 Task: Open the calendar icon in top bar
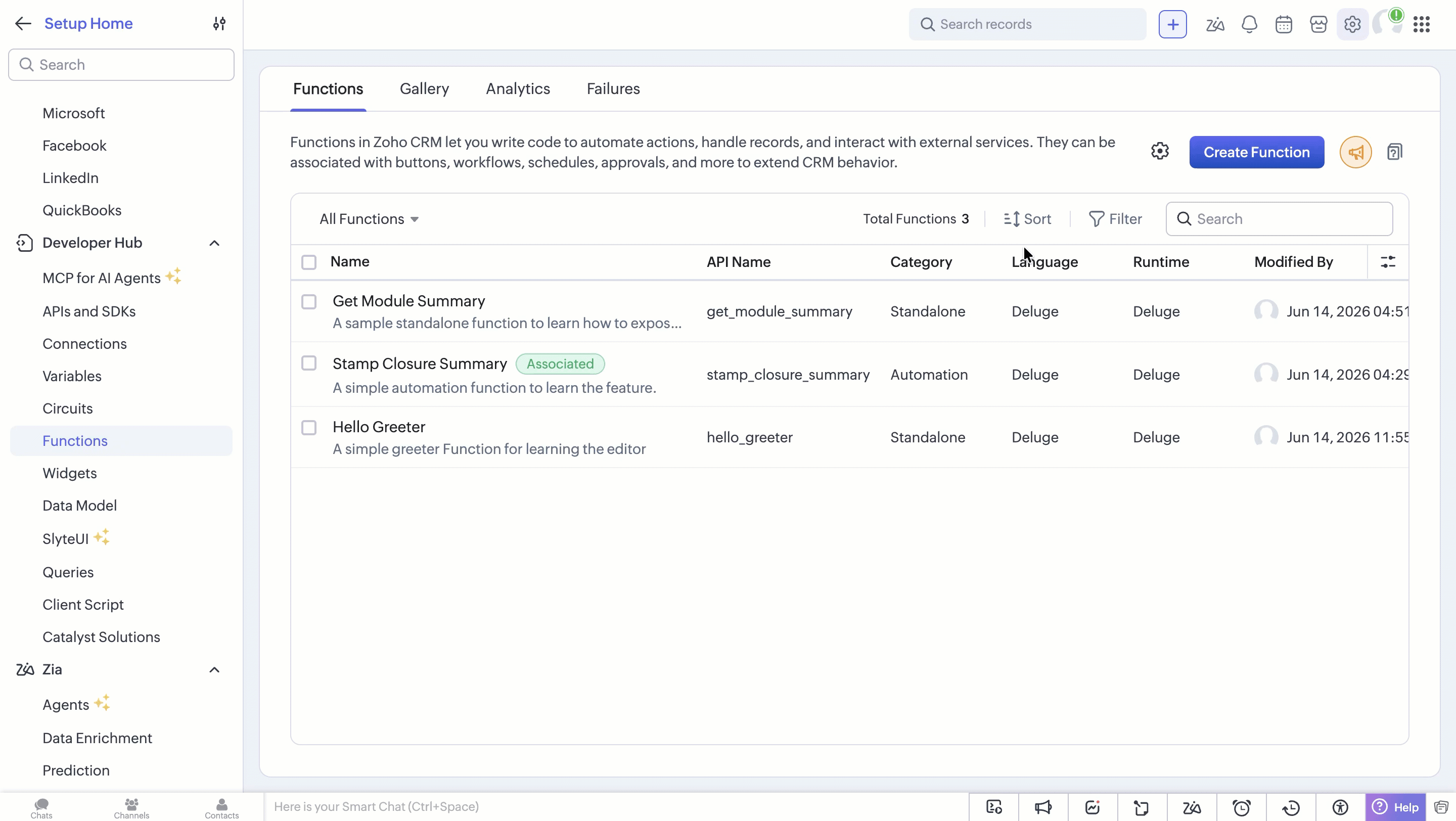(x=1284, y=24)
